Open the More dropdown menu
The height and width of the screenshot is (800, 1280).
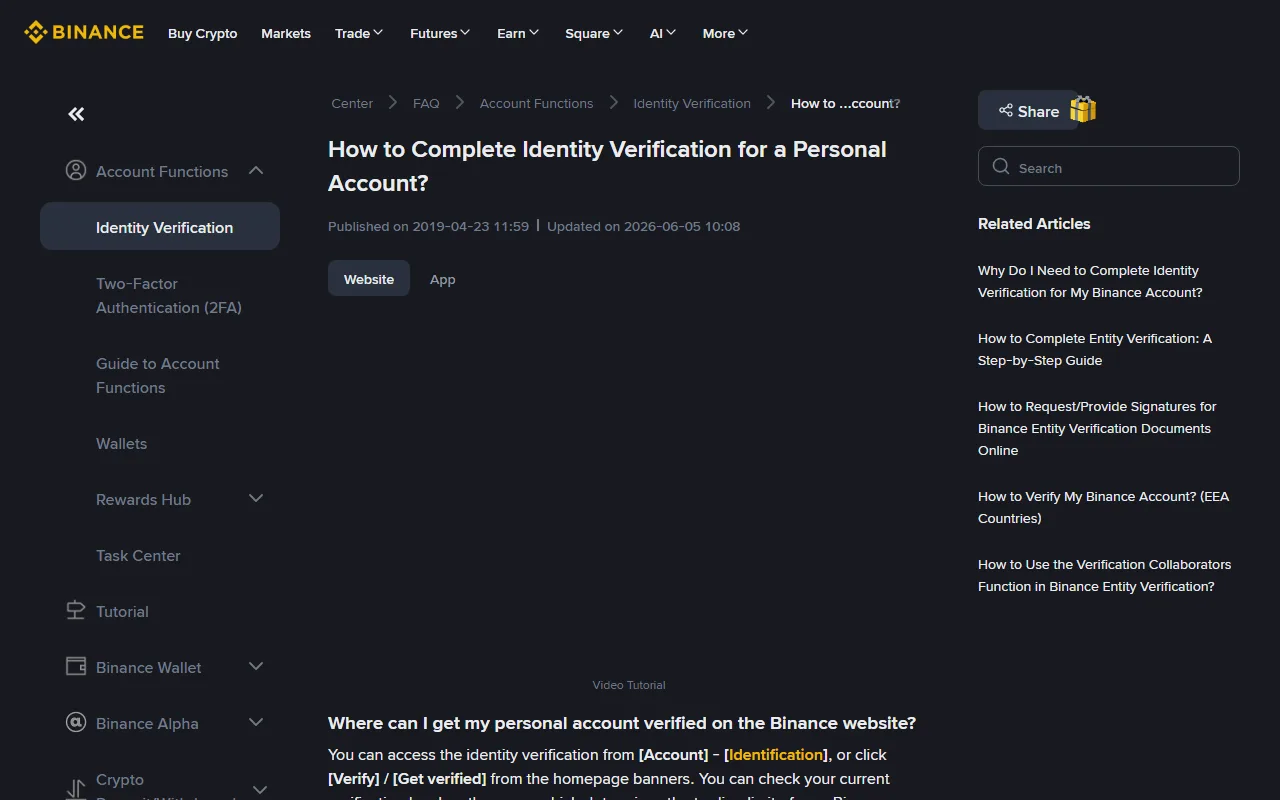click(725, 33)
